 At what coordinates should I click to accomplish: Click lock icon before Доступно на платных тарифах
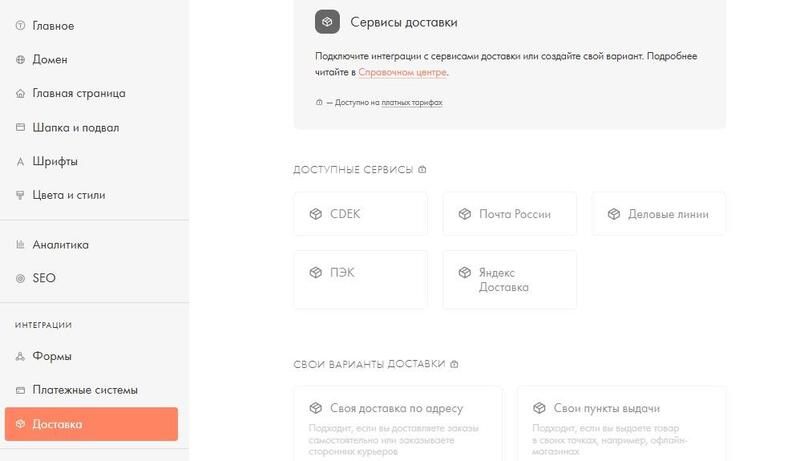319,102
